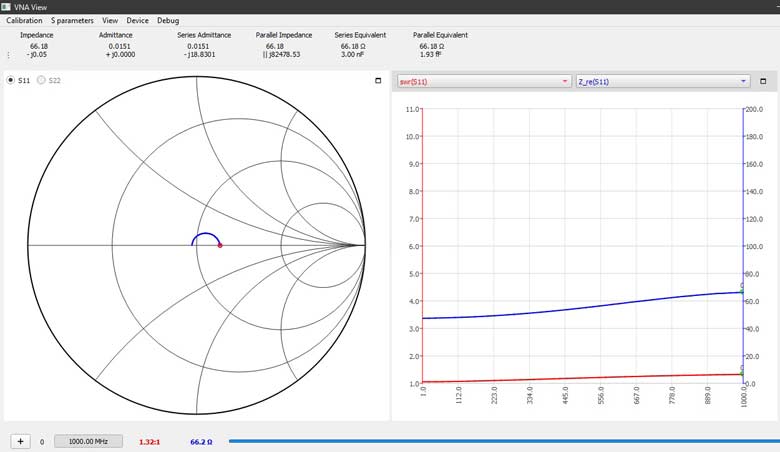Image resolution: width=780 pixels, height=452 pixels.
Task: Open the Device menu
Action: click(x=137, y=20)
